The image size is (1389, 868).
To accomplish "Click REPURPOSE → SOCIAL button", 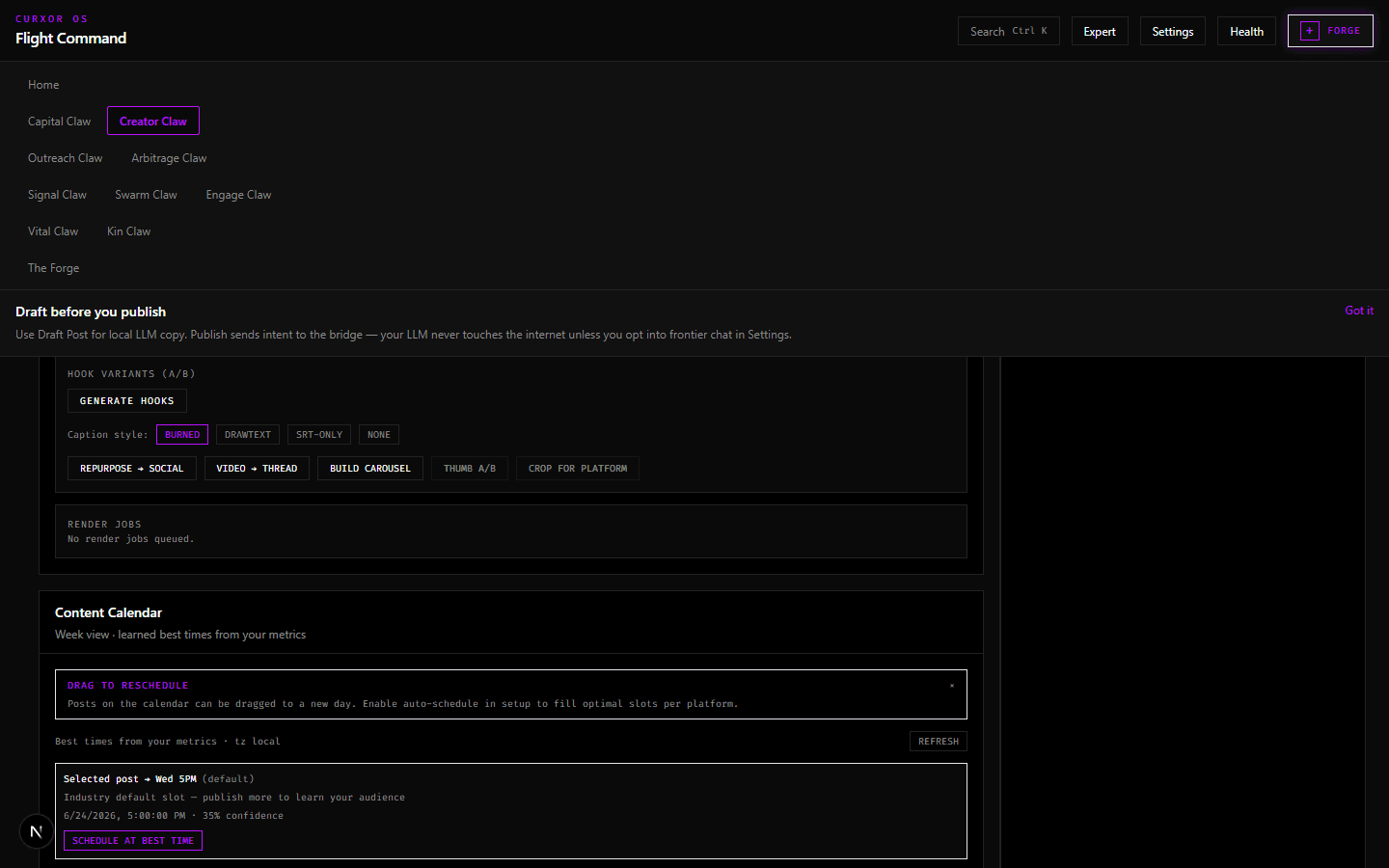I will tap(132, 469).
